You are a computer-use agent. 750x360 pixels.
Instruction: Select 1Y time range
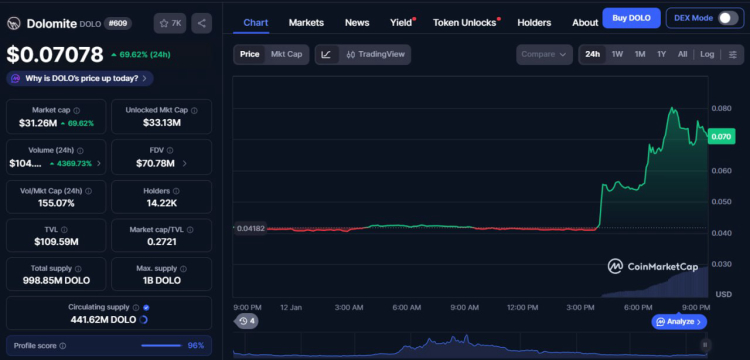[x=662, y=55]
